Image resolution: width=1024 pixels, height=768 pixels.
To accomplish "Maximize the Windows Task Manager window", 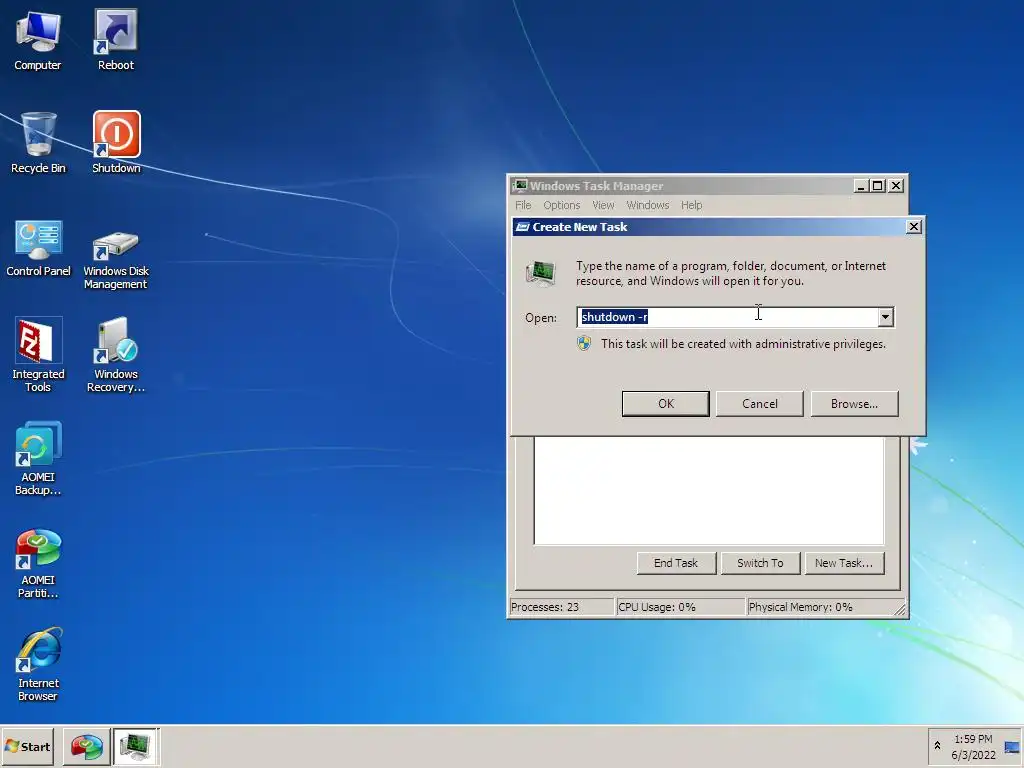I will [x=878, y=185].
